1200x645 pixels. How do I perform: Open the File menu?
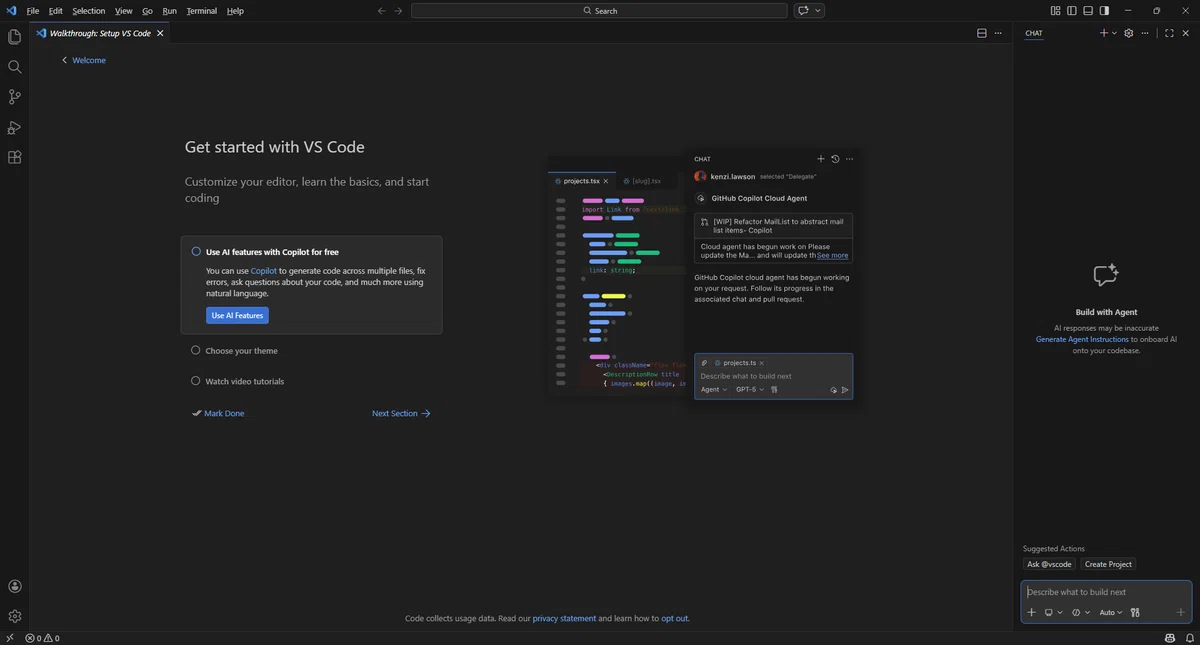click(33, 11)
